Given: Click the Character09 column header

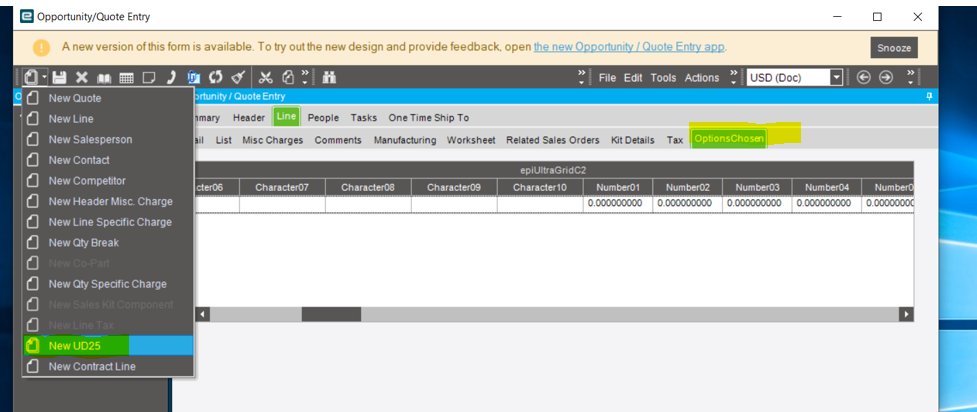Looking at the screenshot, I should pos(454,187).
